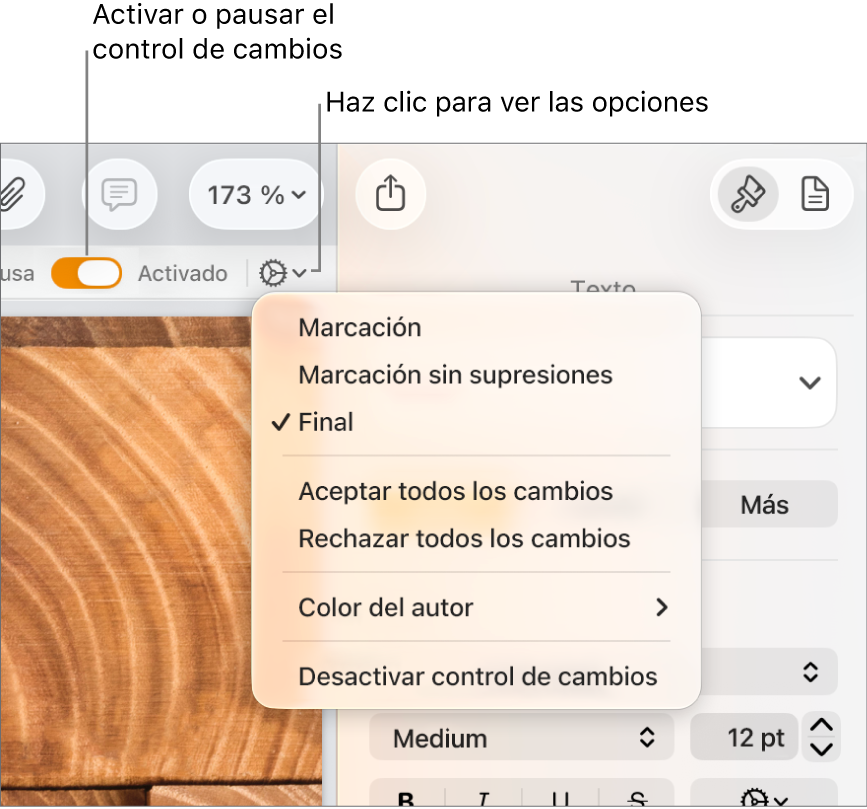Click the Más tab button
Viewport: 867px width, 809px height.
tap(765, 504)
